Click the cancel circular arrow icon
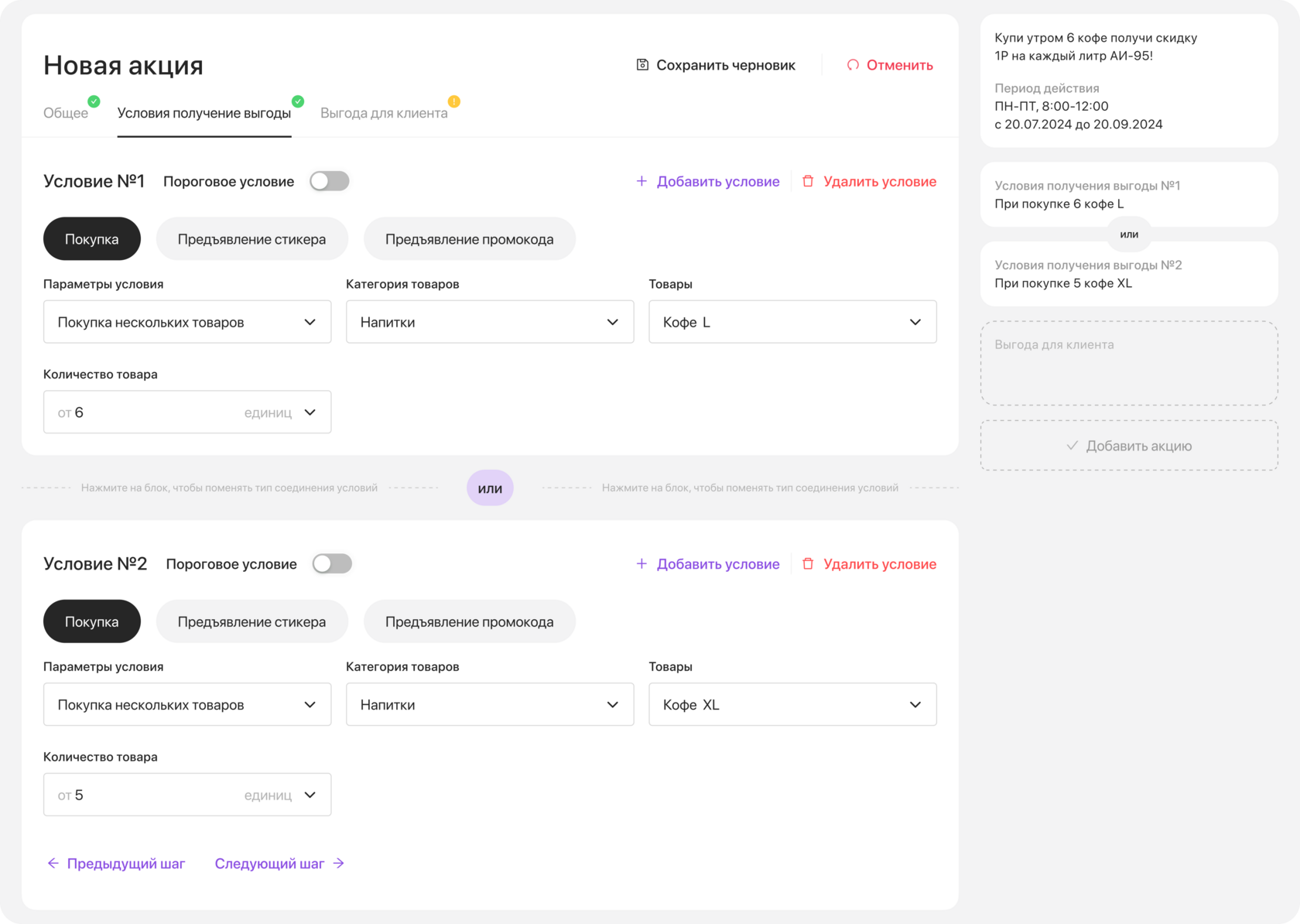This screenshot has width=1300, height=924. click(x=853, y=65)
